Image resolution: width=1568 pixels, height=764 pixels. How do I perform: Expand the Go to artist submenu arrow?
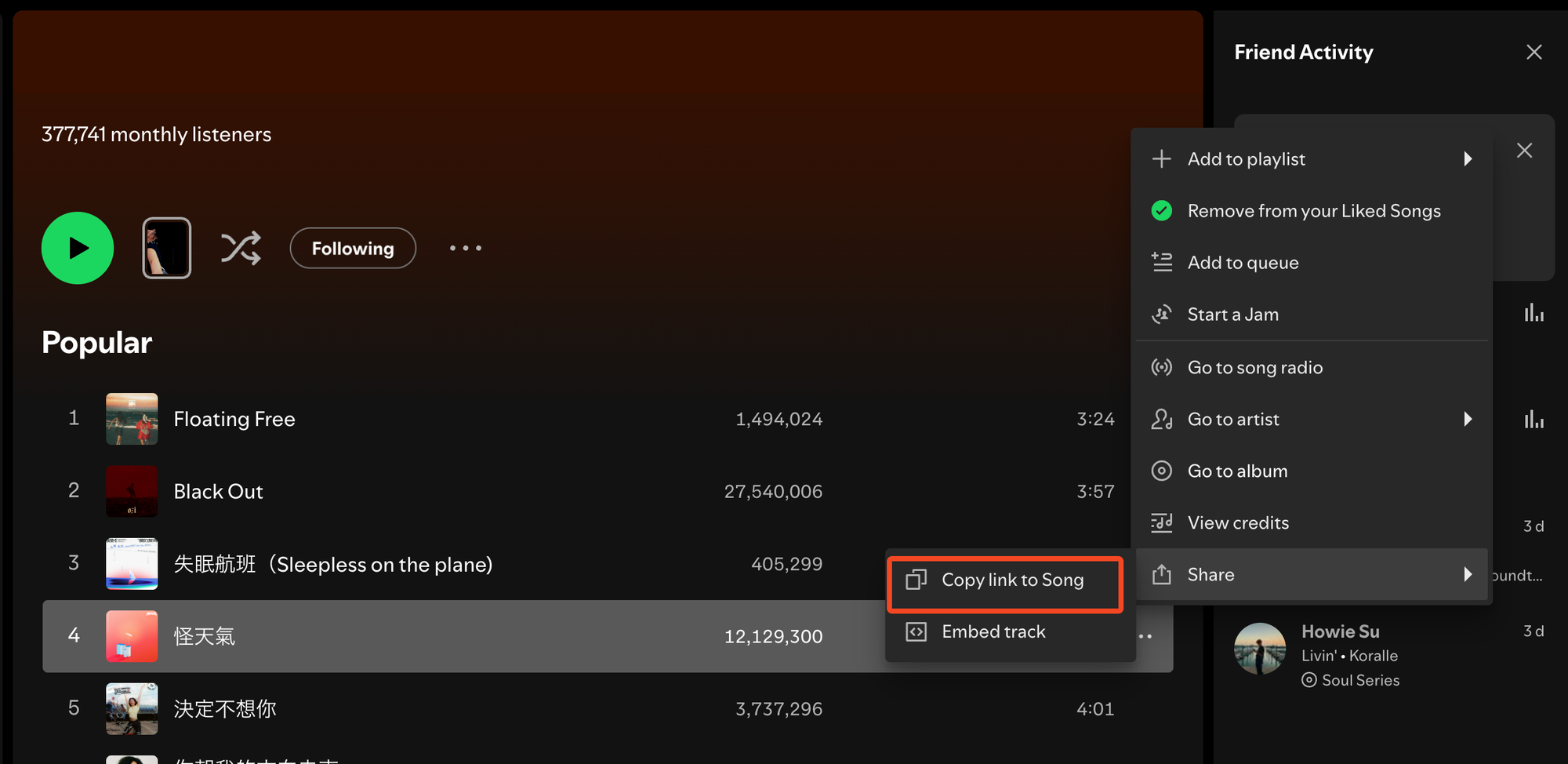(x=1468, y=419)
